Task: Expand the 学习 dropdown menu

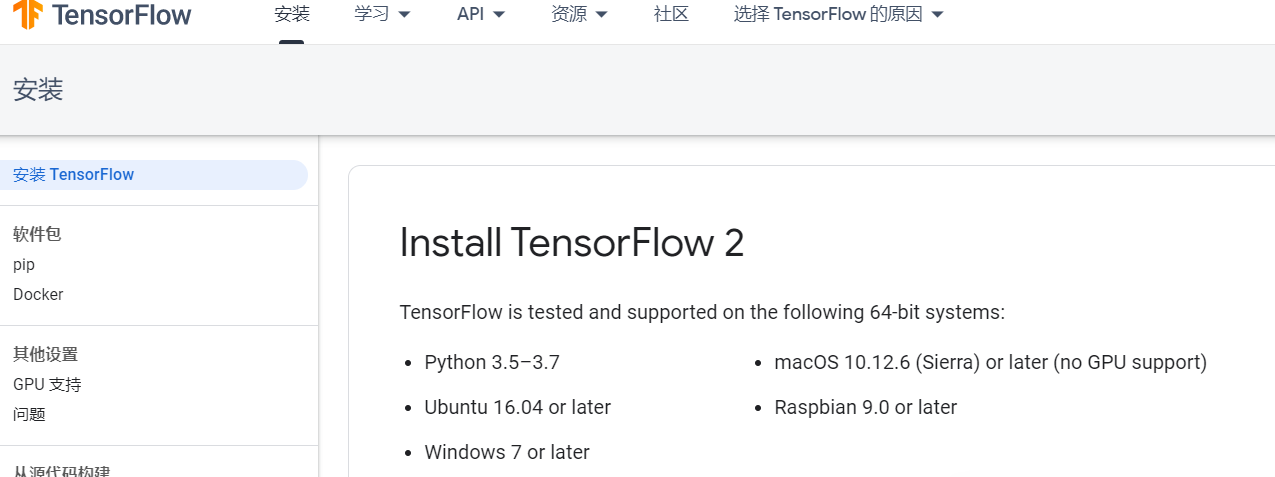Action: click(x=382, y=14)
